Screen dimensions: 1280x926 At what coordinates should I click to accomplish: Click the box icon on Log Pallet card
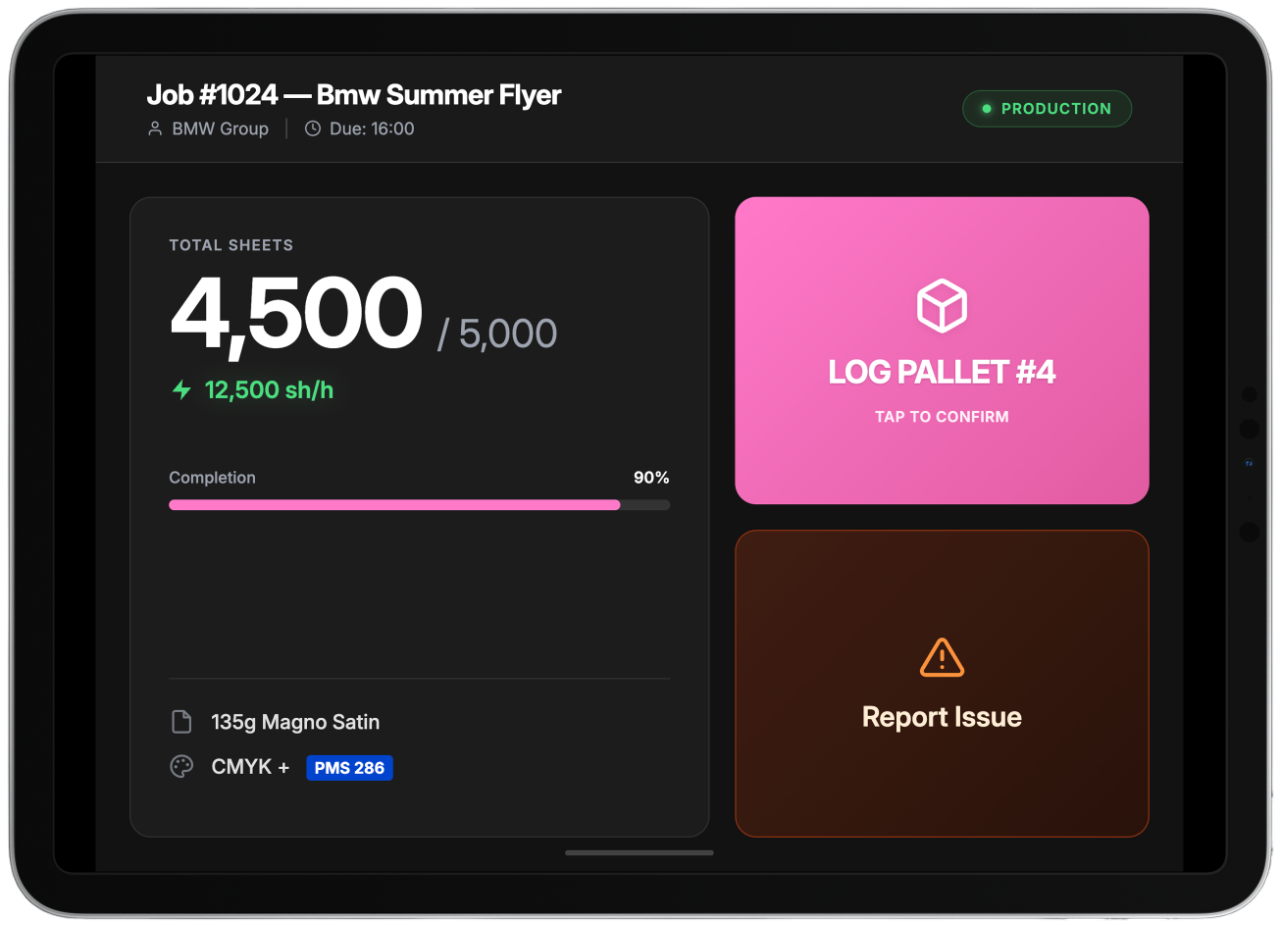941,305
